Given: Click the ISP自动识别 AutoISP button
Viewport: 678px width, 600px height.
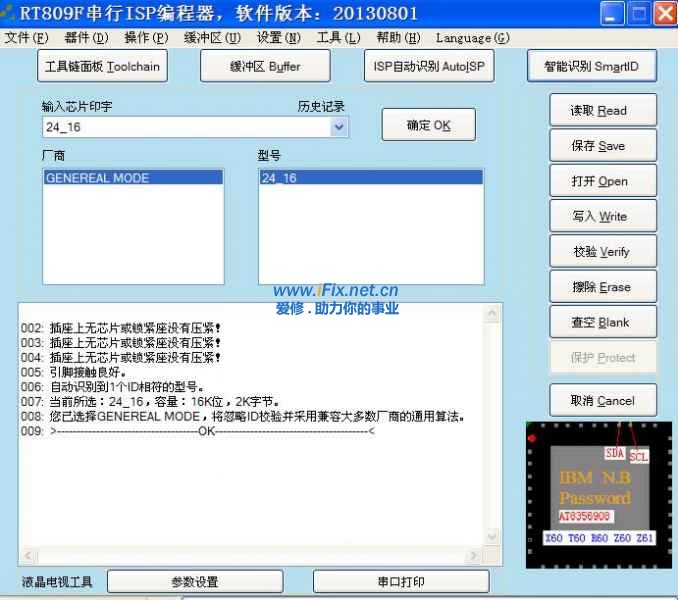Looking at the screenshot, I should 429,66.
